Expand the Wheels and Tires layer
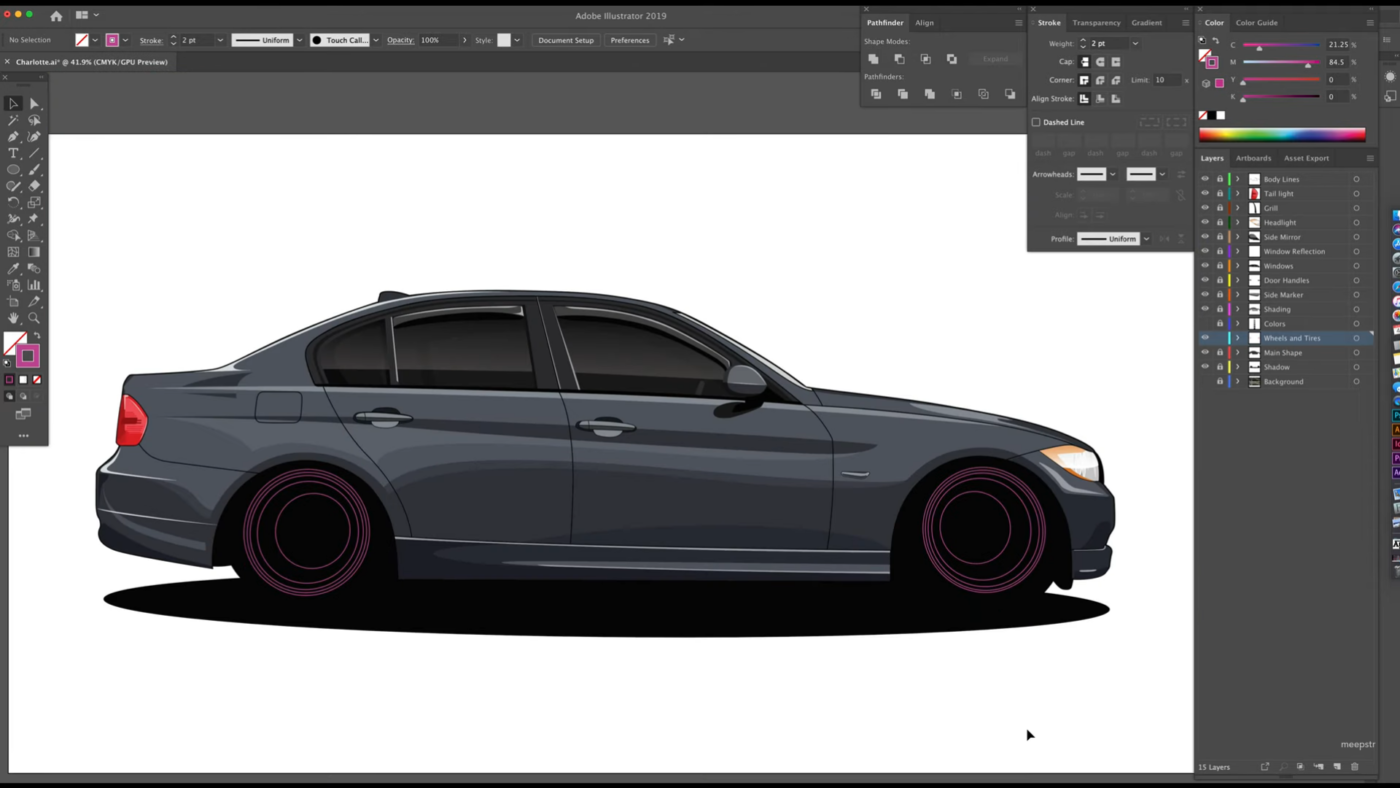This screenshot has height=788, width=1400. [x=1237, y=338]
